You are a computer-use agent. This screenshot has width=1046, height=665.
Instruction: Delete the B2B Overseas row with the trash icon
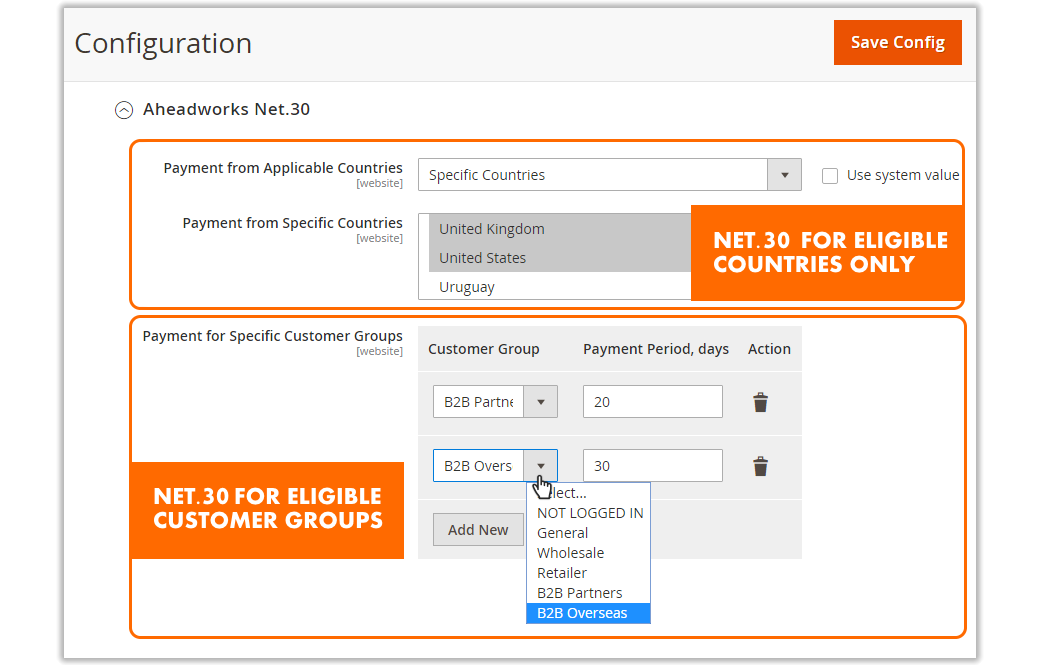pos(760,466)
